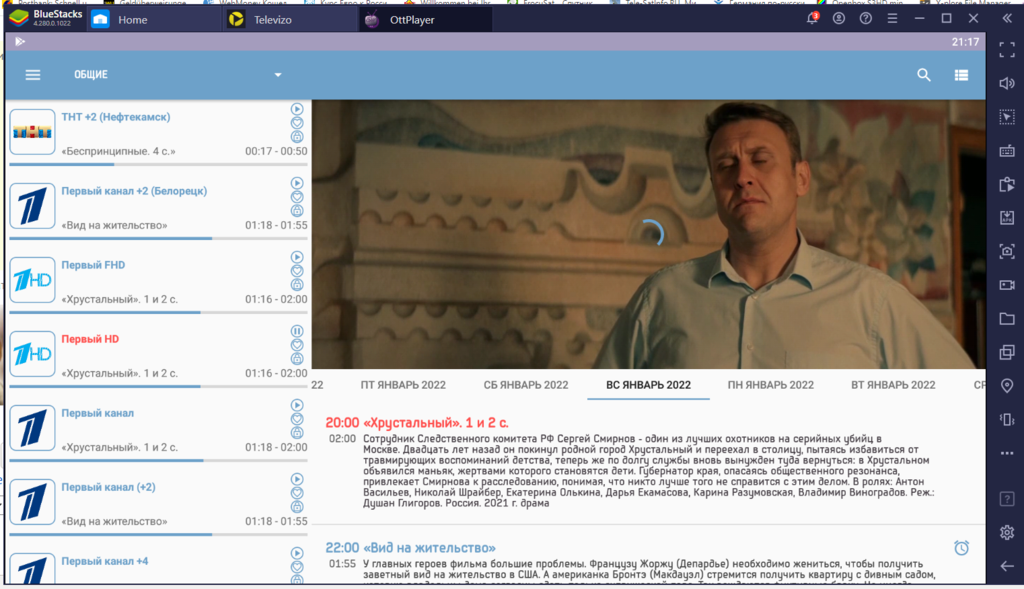
Task: Start BlueStacks screen recording
Action: click(1007, 285)
